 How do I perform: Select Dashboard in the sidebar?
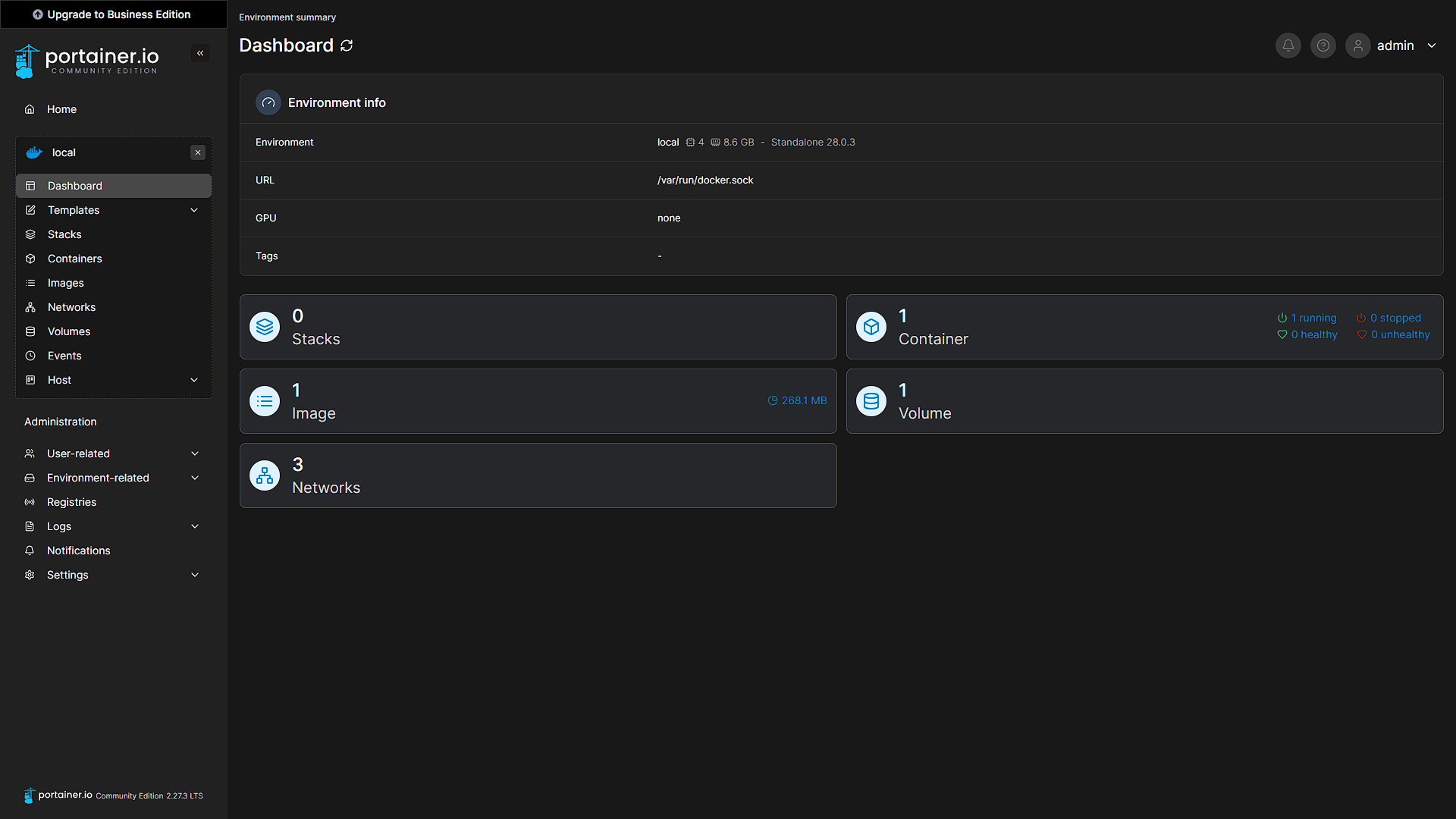point(114,186)
